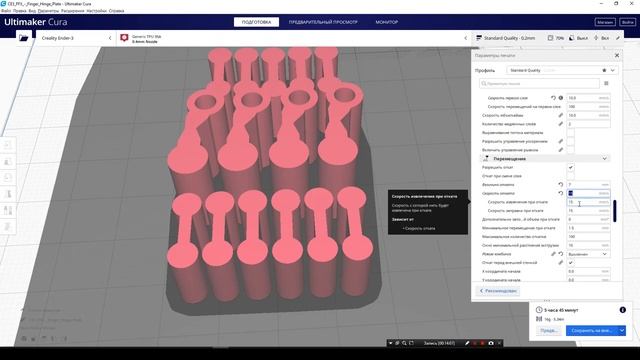Collapse material selector chevron
This screenshot has width=640, height=360.
(x=466, y=38)
